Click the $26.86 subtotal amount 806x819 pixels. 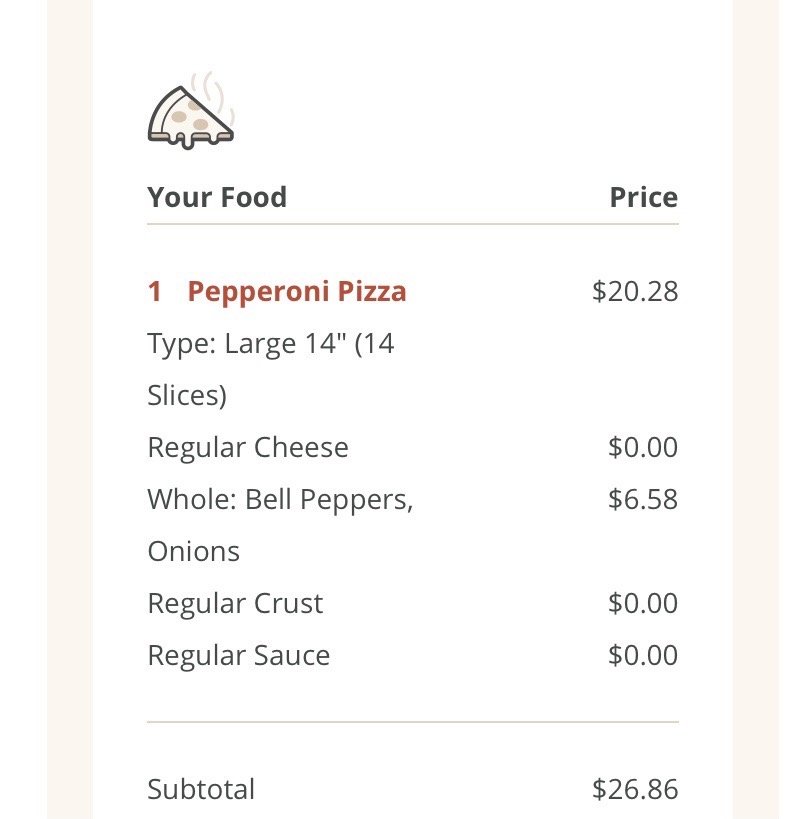[635, 789]
